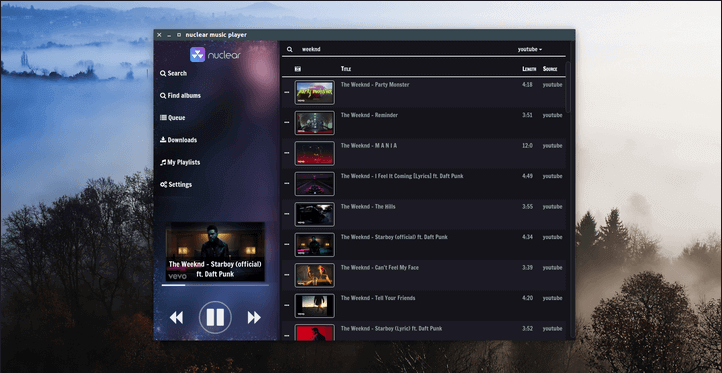
Task: Seek using the track progress bar
Action: click(x=215, y=286)
